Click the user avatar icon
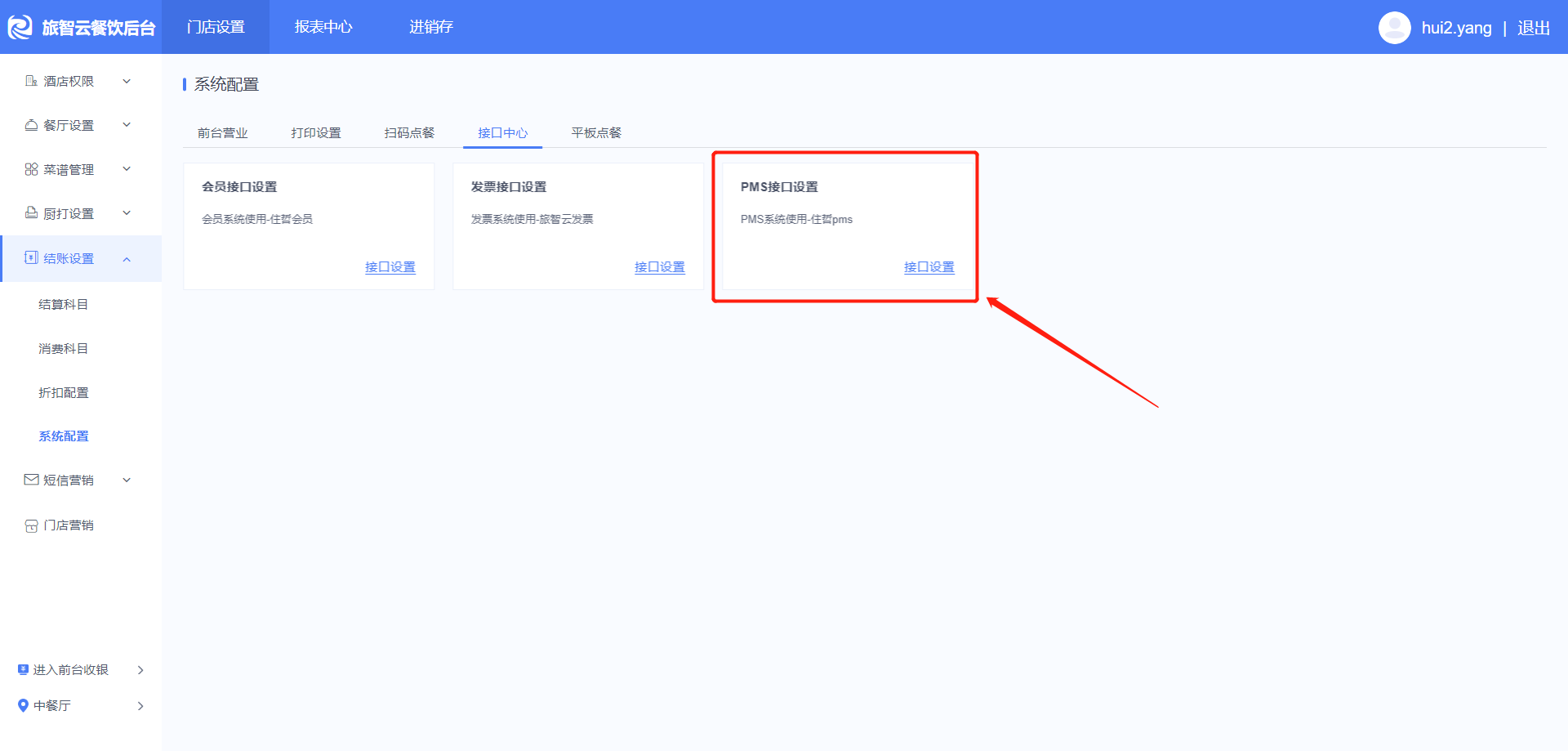Viewport: 1568px width, 751px height. point(1394,27)
